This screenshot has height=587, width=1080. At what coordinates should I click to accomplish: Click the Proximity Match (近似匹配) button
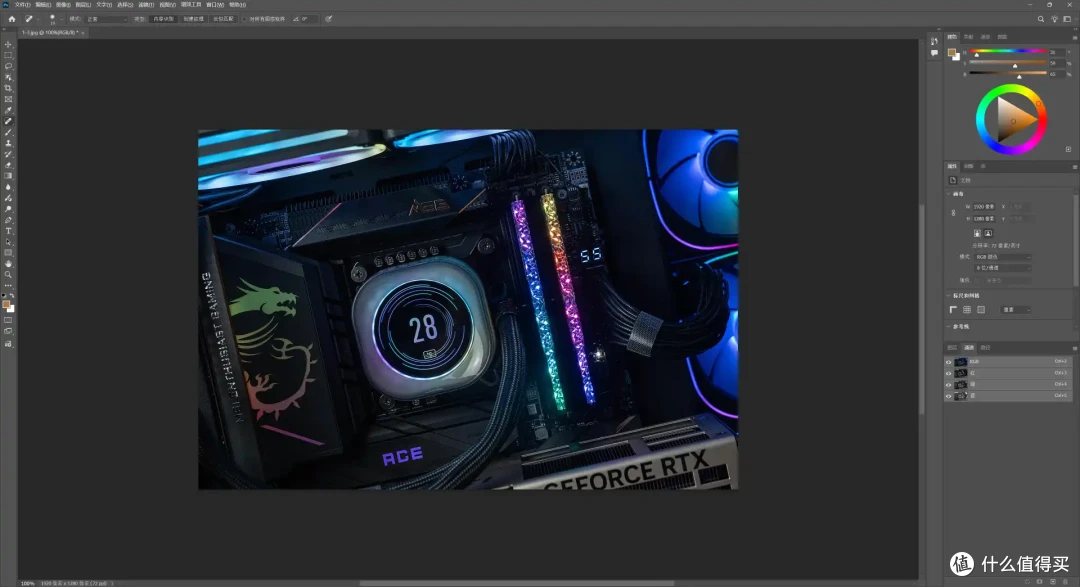(223, 19)
